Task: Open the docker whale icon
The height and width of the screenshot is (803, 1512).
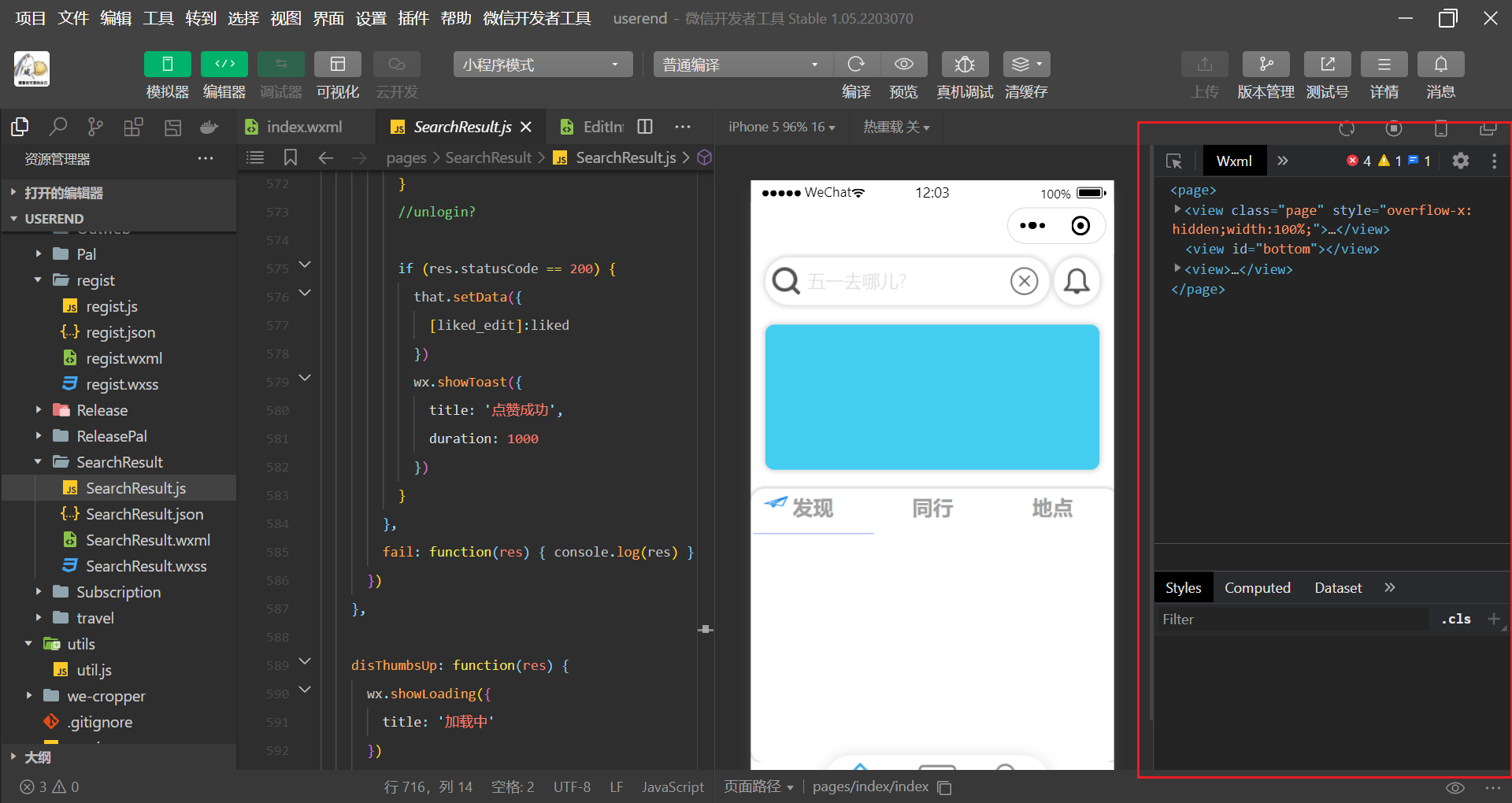Action: point(209,127)
